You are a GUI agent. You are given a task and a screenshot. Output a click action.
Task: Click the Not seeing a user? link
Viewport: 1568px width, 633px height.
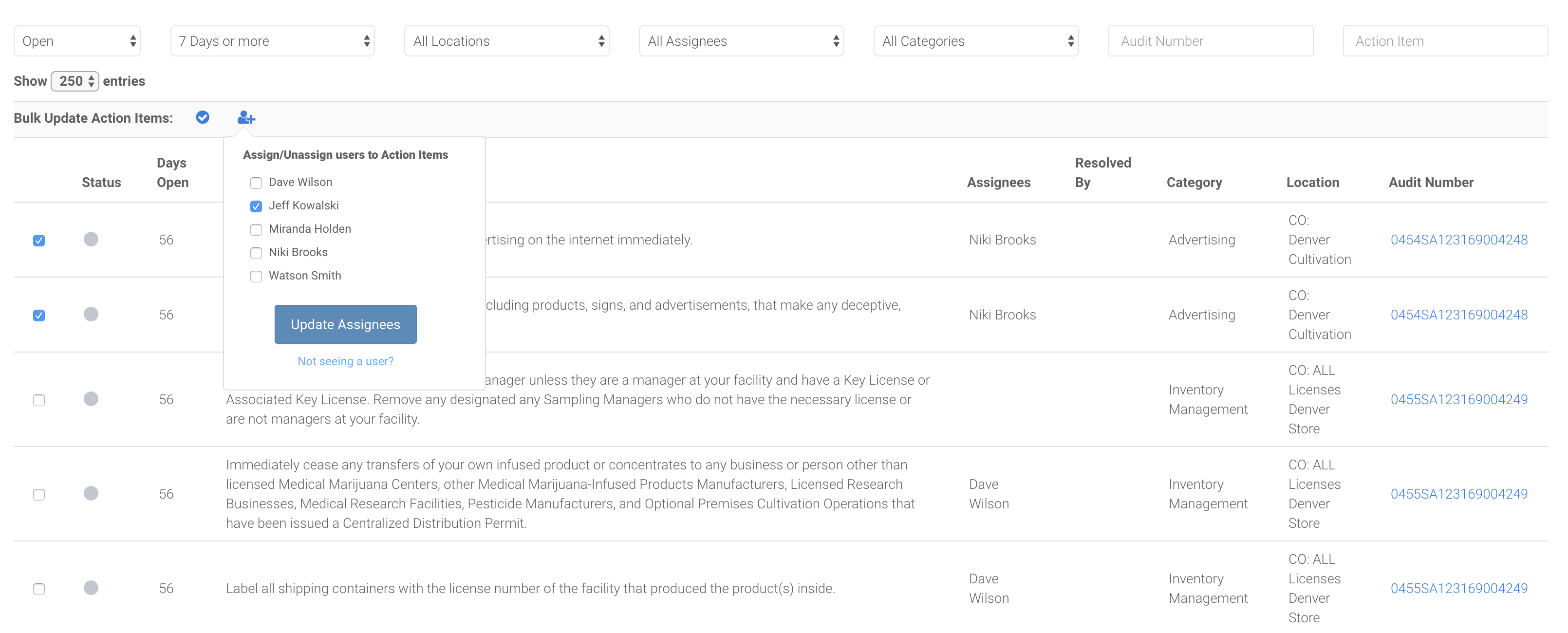(345, 361)
